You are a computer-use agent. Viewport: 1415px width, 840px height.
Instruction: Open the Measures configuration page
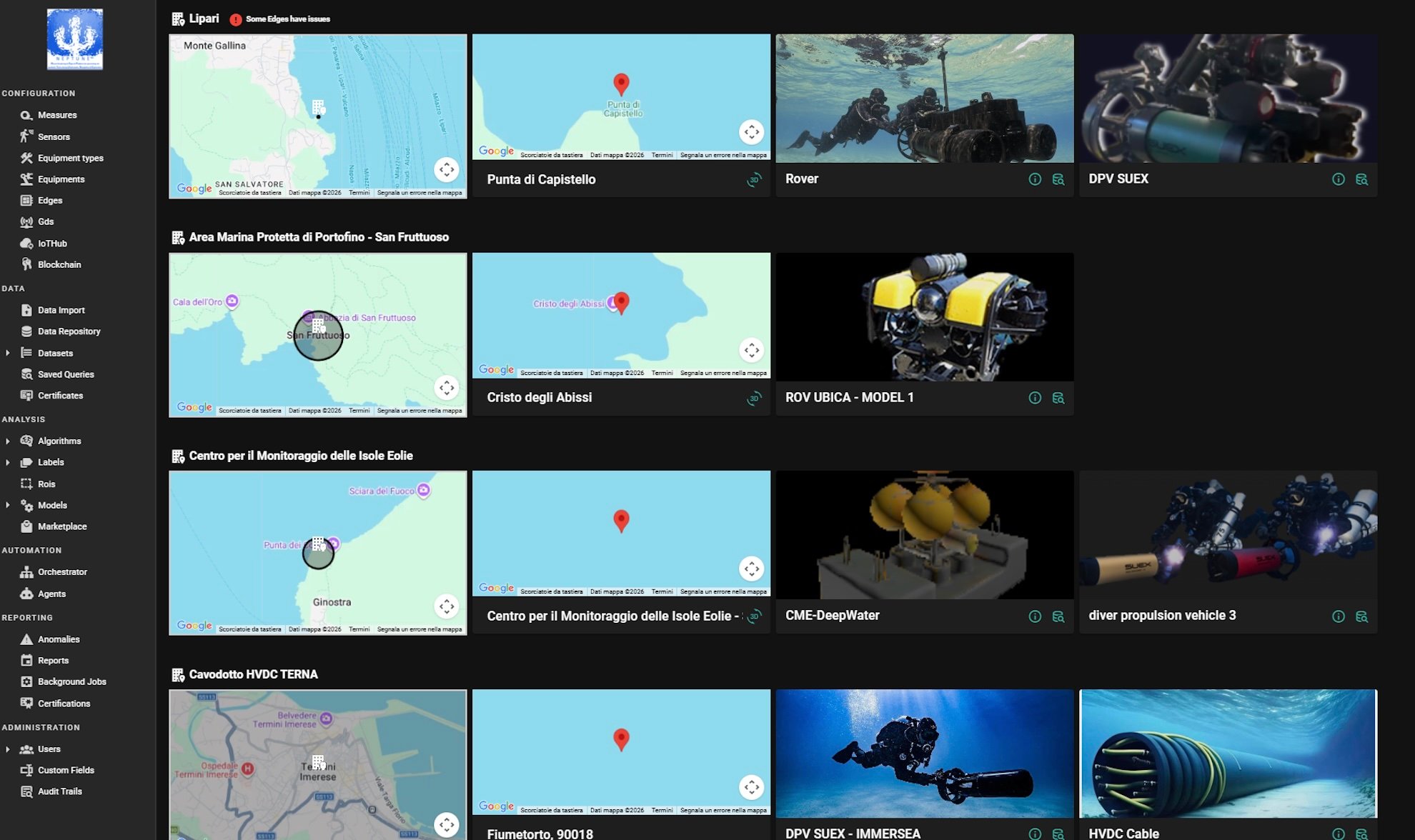[x=57, y=115]
